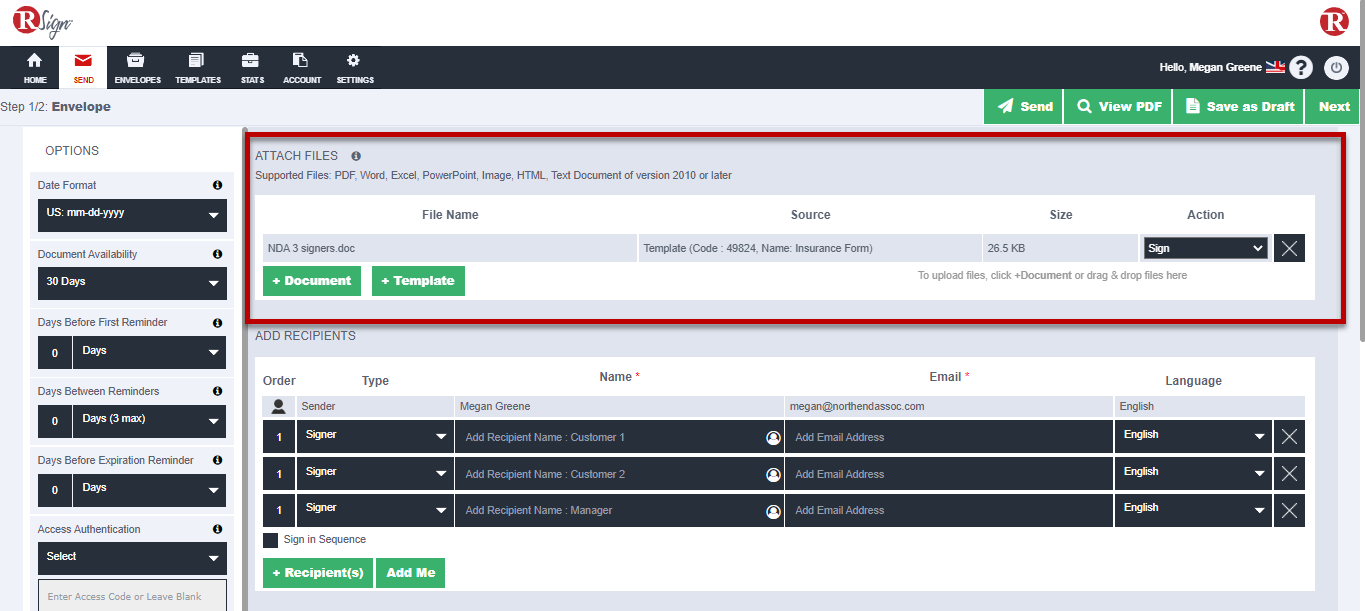
Task: Go to the Envelopes tab
Action: (x=137, y=67)
